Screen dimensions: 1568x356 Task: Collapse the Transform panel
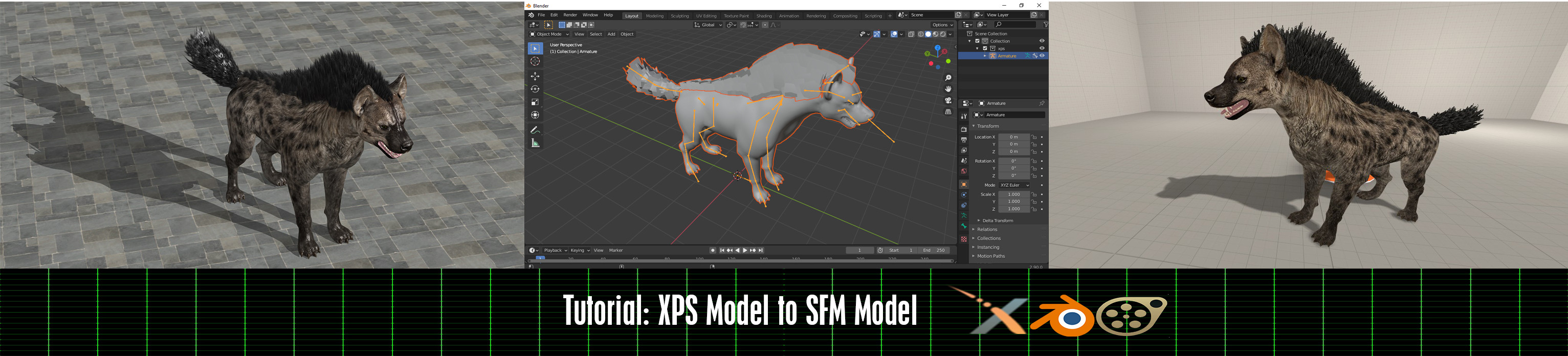point(988,126)
